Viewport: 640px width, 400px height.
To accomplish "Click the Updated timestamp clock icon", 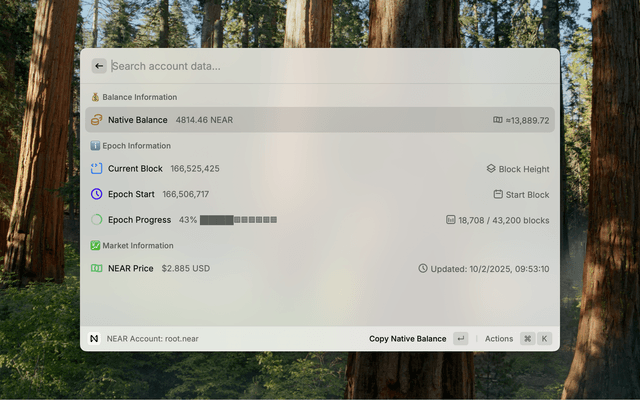I will 423,268.
